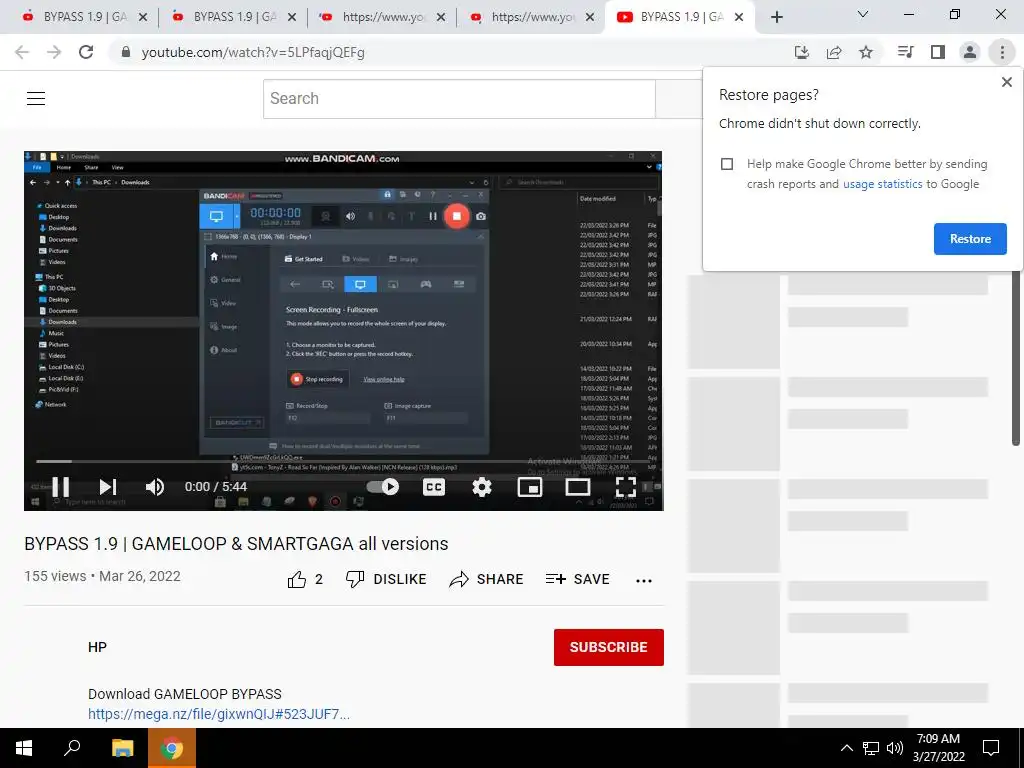Viewport: 1024px width, 768px height.
Task: Turn on closed captions
Action: (434, 487)
